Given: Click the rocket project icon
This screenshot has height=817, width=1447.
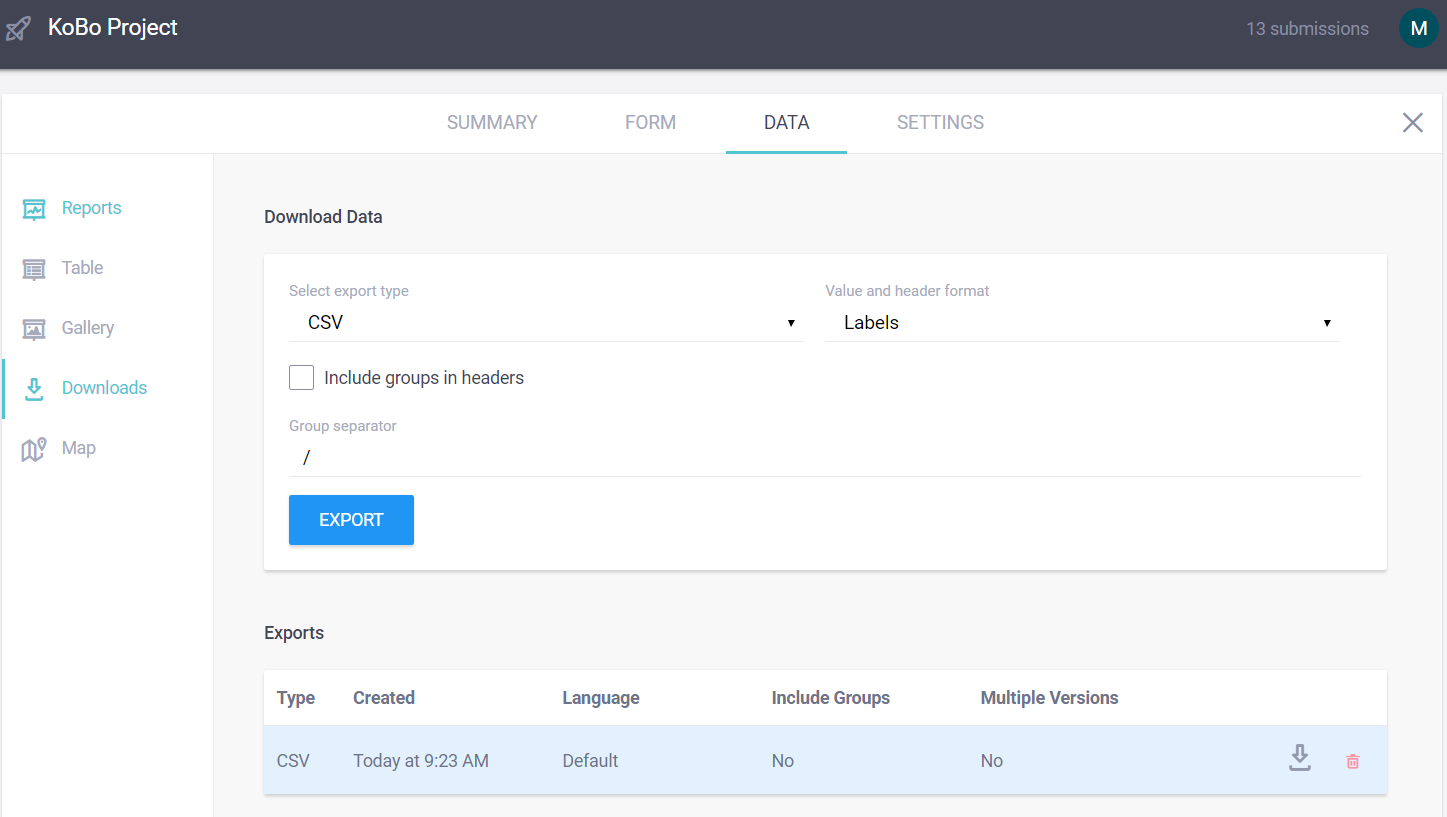Looking at the screenshot, I should (18, 28).
